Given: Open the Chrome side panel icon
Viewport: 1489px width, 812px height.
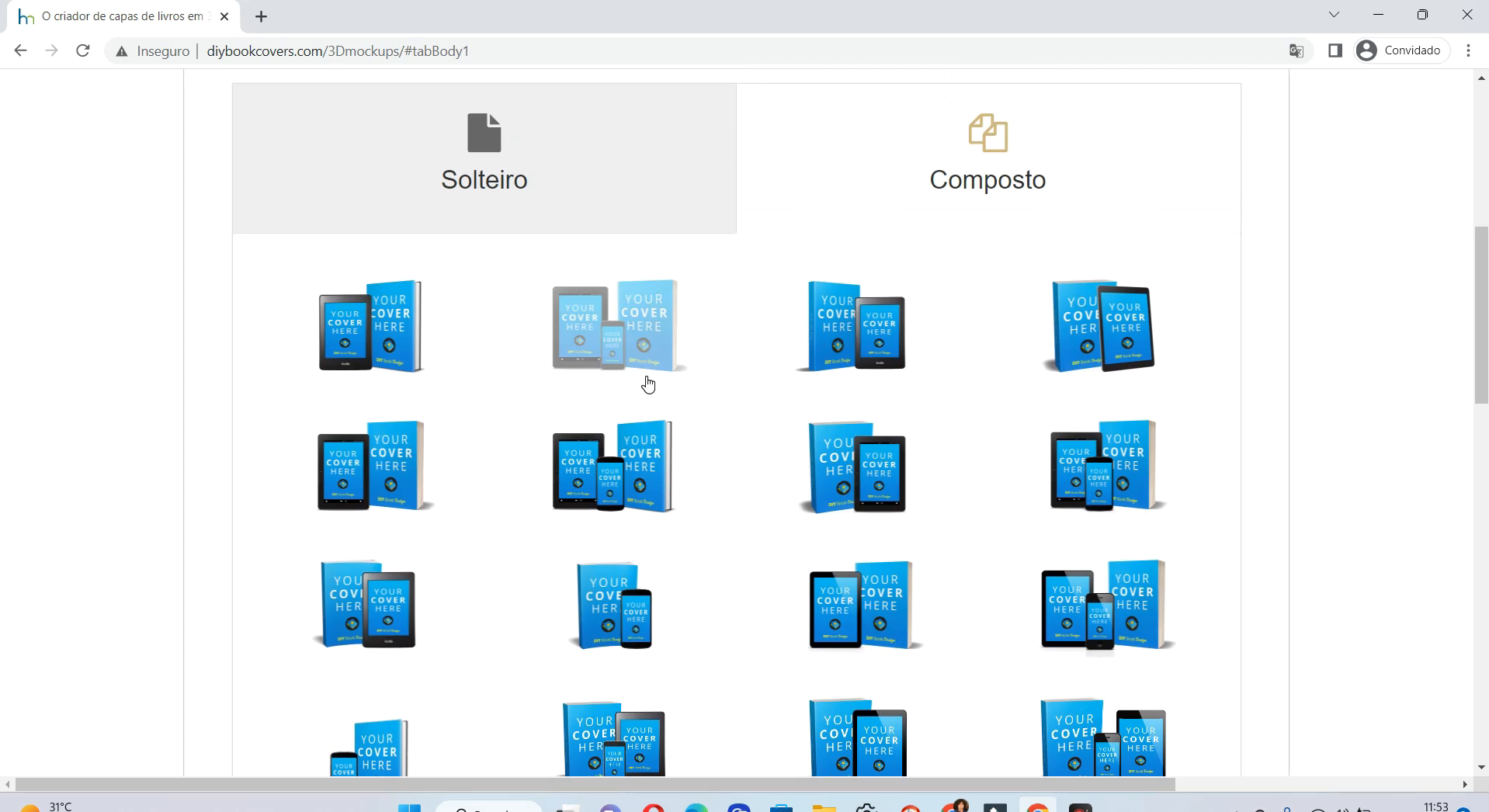Looking at the screenshot, I should point(1335,50).
